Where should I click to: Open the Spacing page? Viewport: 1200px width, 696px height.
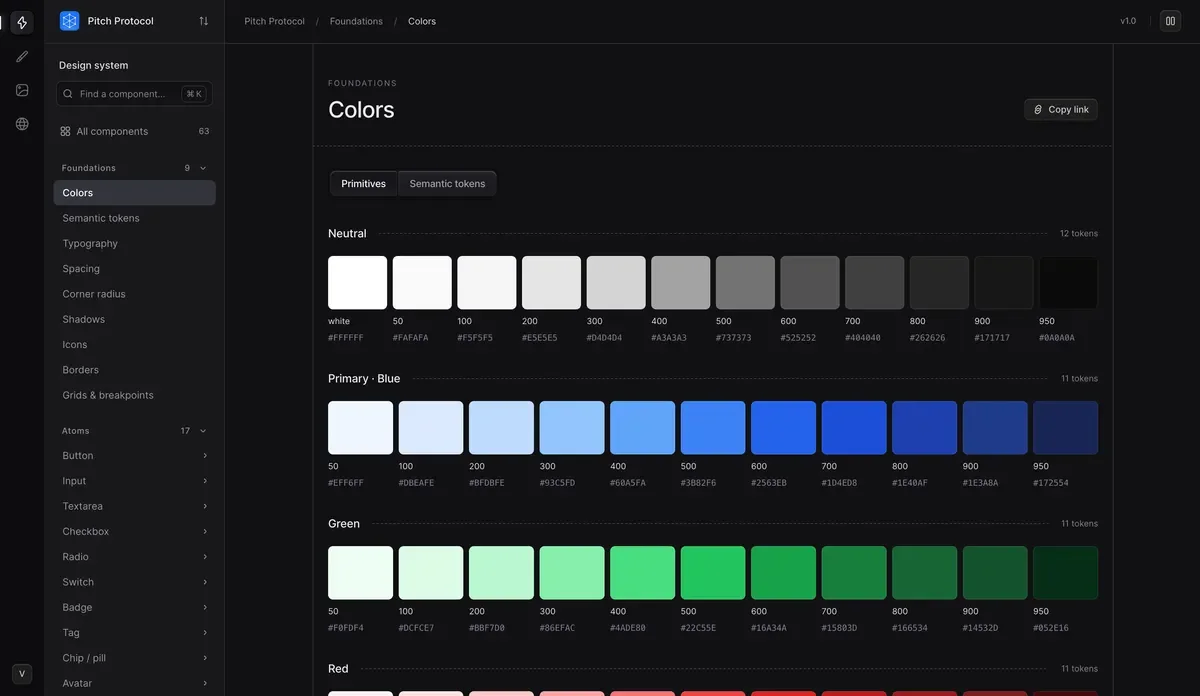tap(134, 269)
